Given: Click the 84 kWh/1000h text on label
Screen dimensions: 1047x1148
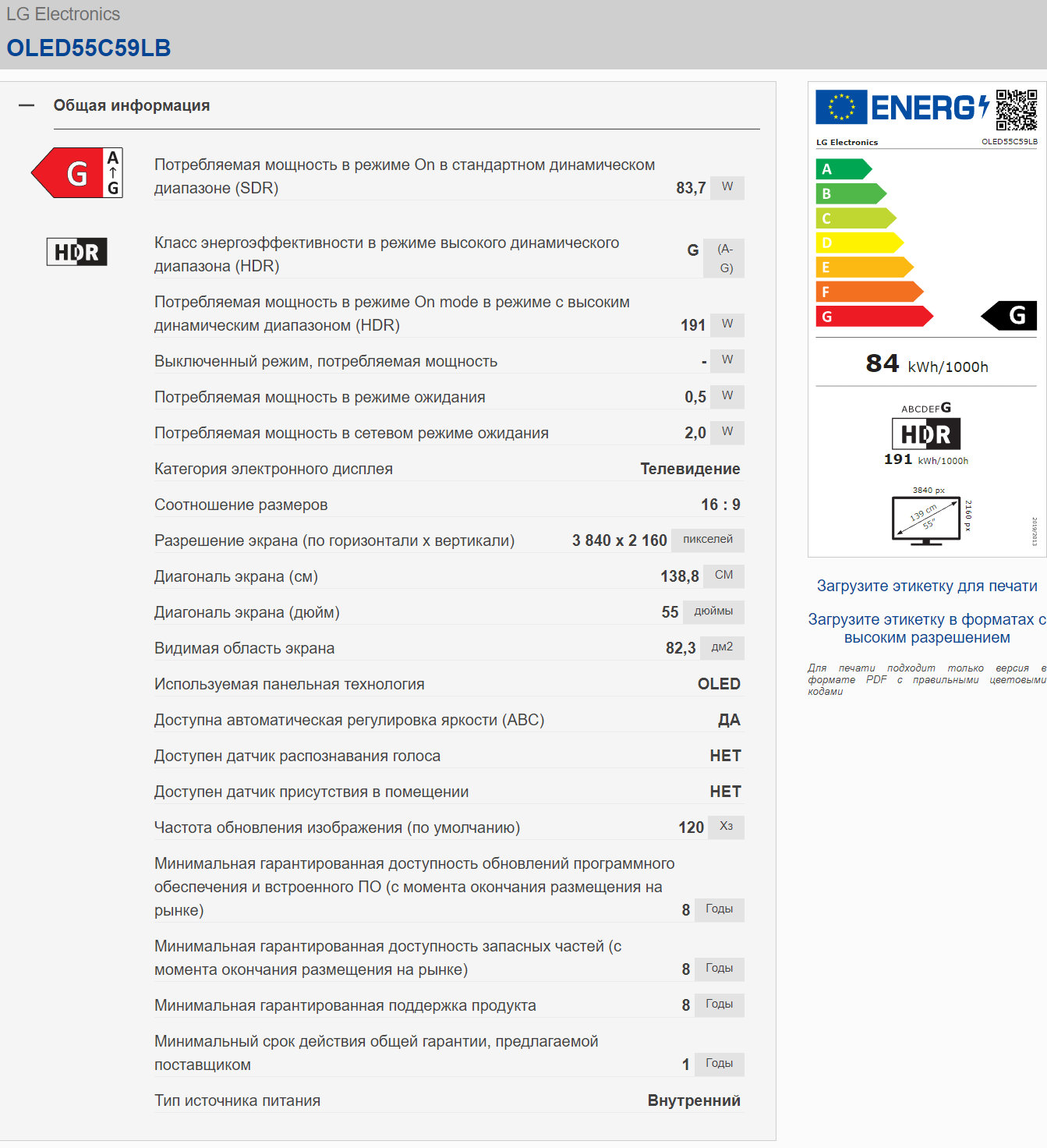Looking at the screenshot, I should pyautogui.click(x=927, y=364).
